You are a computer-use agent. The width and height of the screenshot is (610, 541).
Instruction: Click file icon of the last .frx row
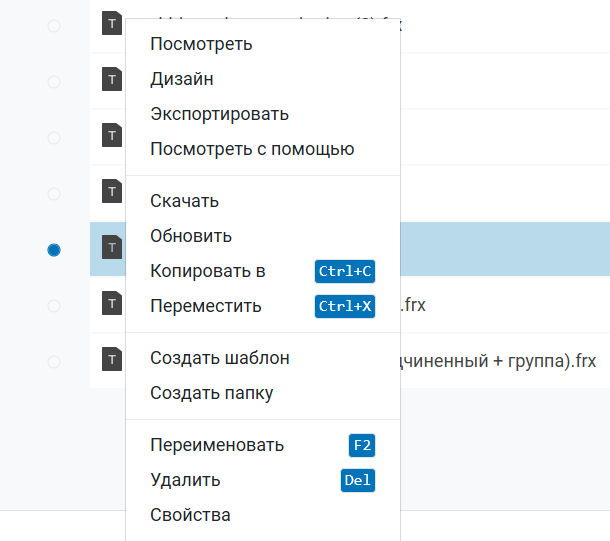pyautogui.click(x=111, y=359)
